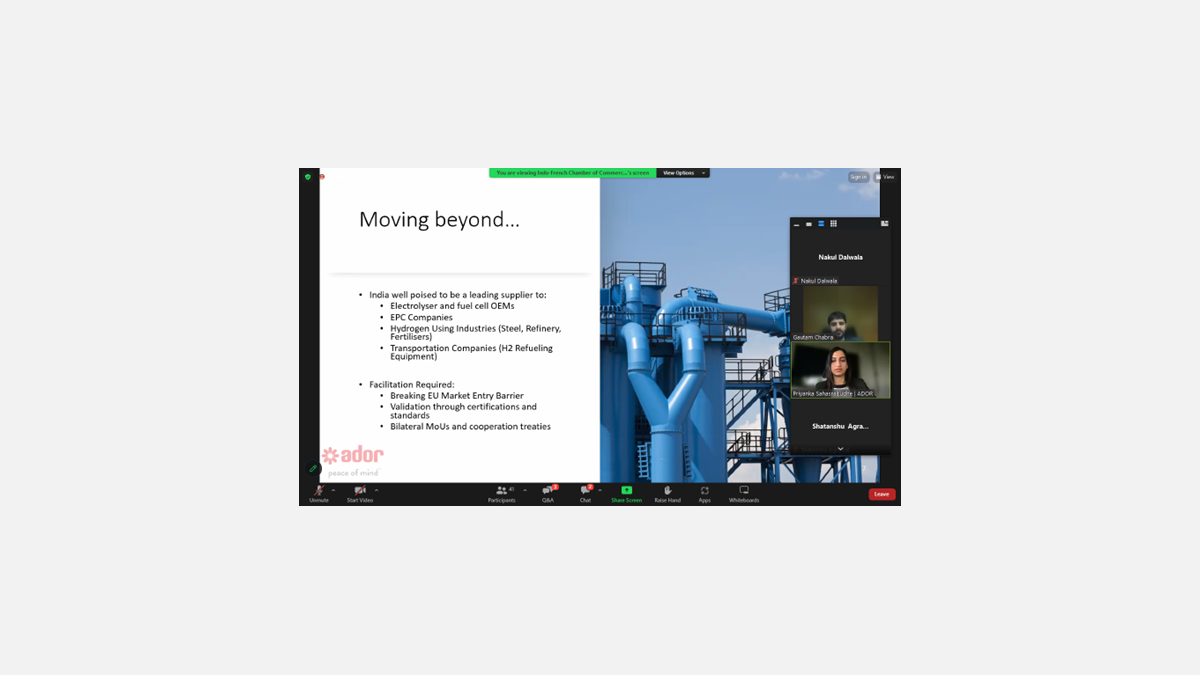The width and height of the screenshot is (1200, 675).
Task: Open the Q&A panel
Action: pos(548,492)
